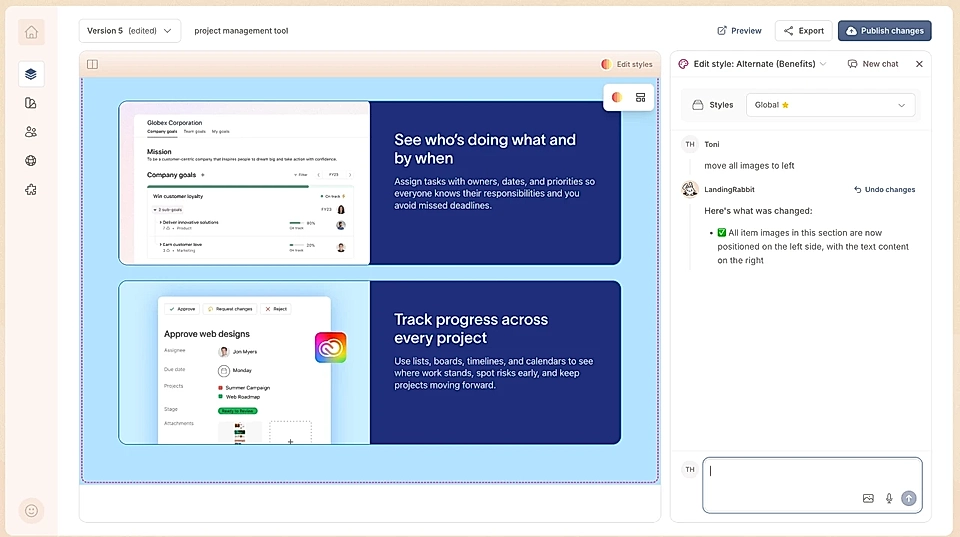Viewport: 960px width, 537px height.
Task: Open the team members sidebar icon
Action: 31,132
